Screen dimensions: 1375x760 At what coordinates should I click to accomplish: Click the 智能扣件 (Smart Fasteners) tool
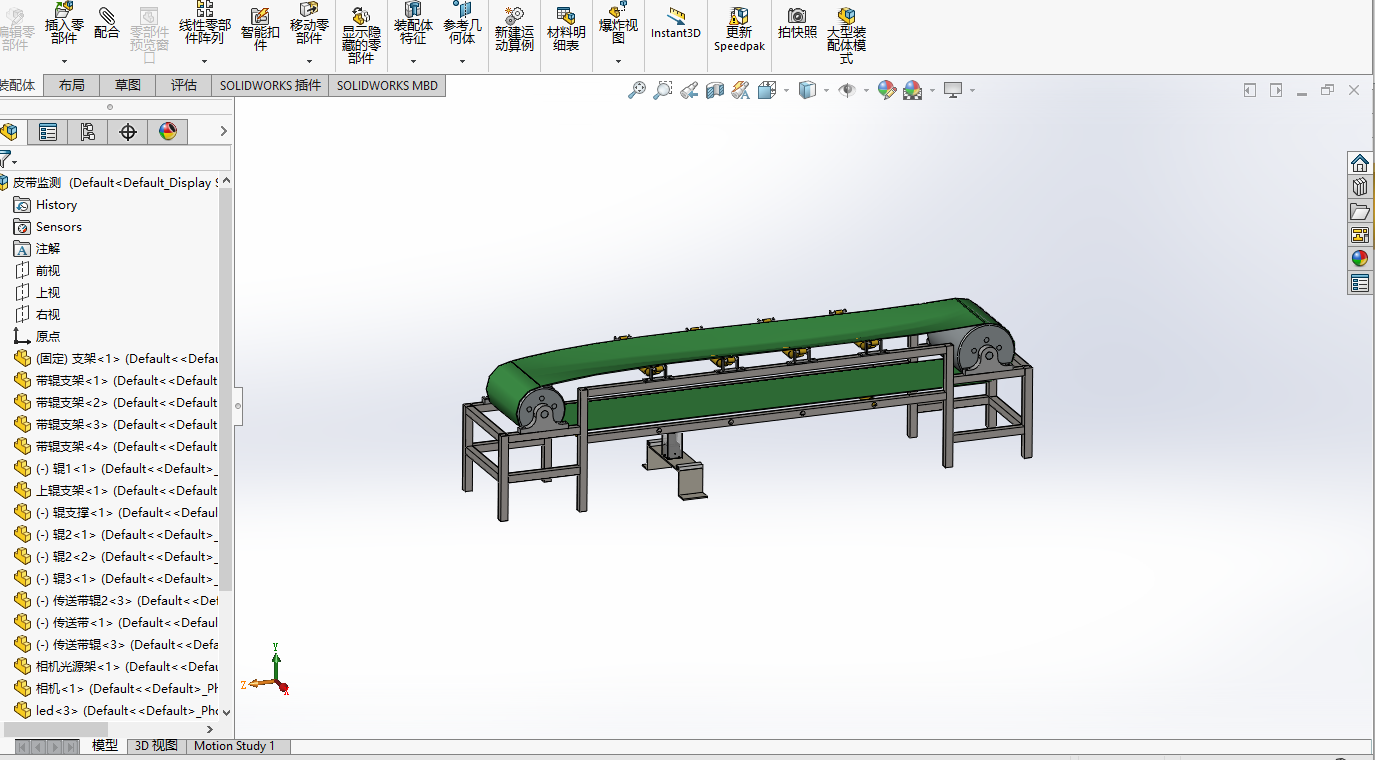pyautogui.click(x=260, y=28)
